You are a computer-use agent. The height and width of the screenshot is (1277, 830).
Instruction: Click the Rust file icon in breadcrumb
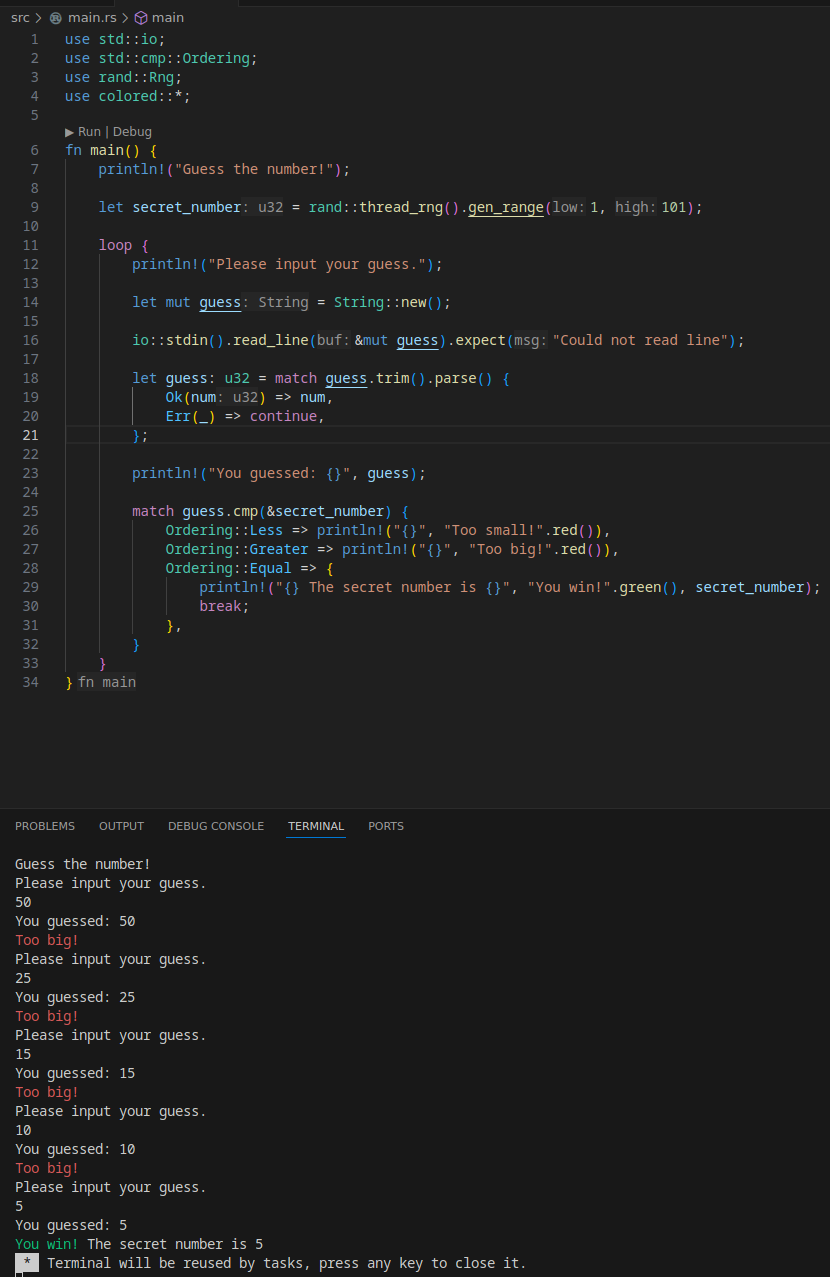coord(56,18)
